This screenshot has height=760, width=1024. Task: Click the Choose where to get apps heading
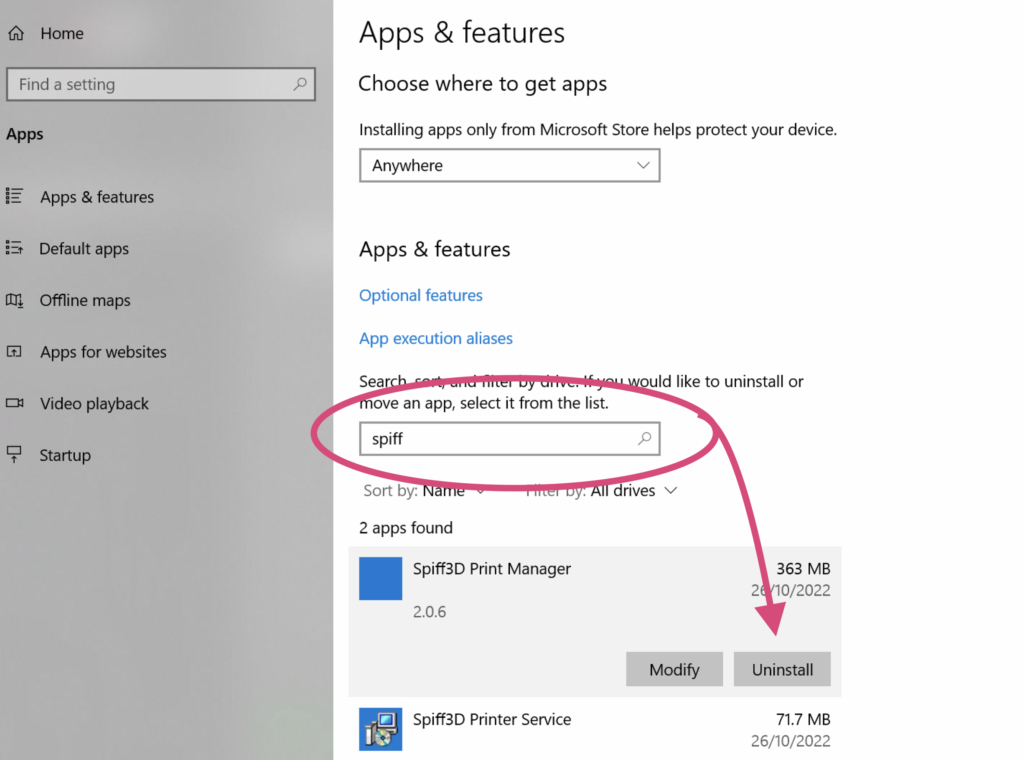tap(483, 84)
